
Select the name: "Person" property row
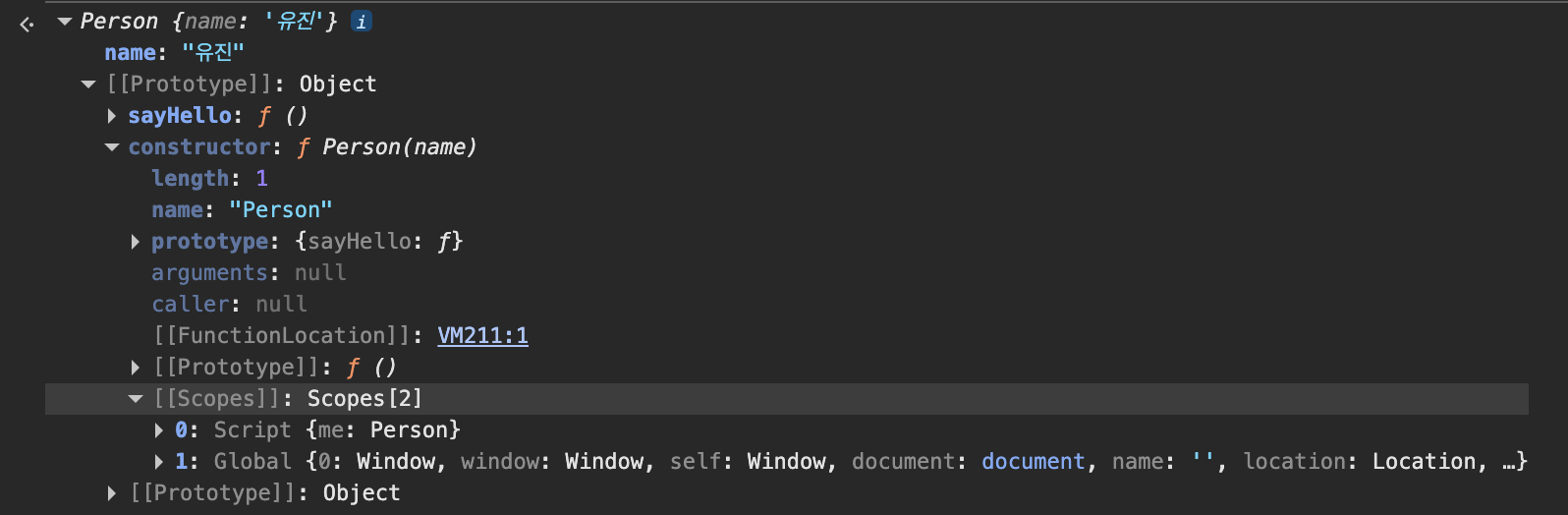(x=242, y=210)
